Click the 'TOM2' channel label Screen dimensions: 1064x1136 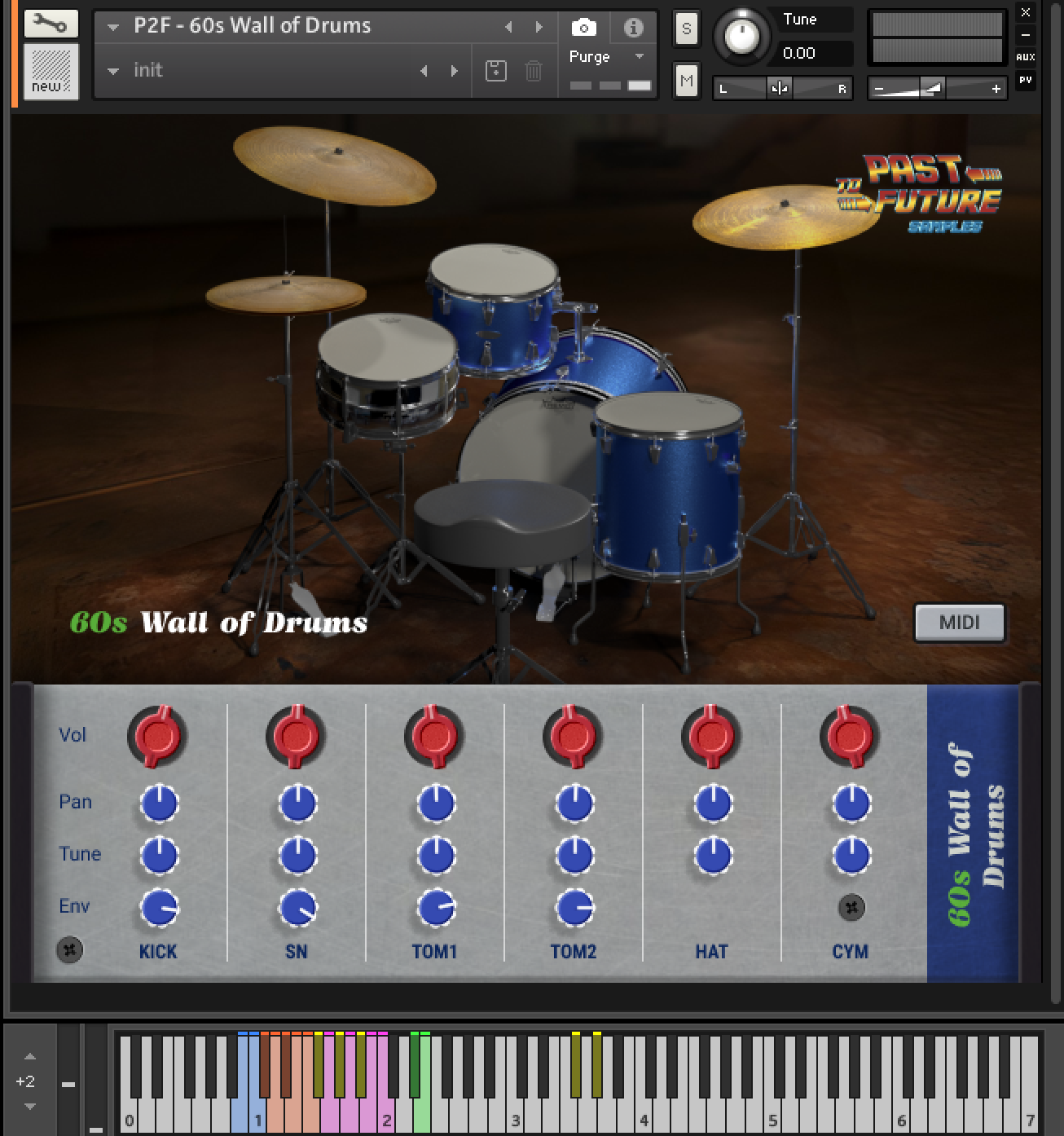(x=574, y=952)
